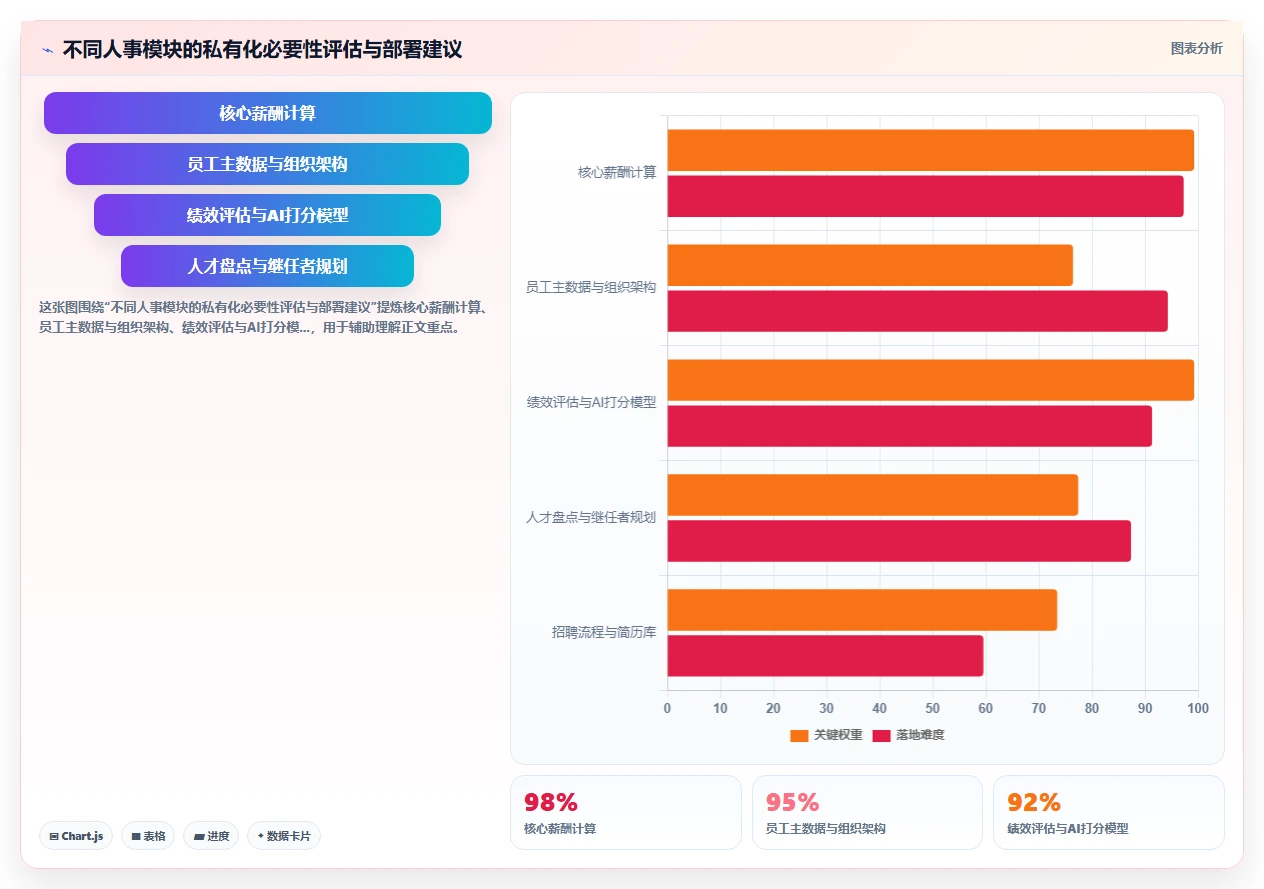1264x889 pixels.
Task: Select the 绩效评估与AI打分模型 funnel bar
Action: point(268,215)
